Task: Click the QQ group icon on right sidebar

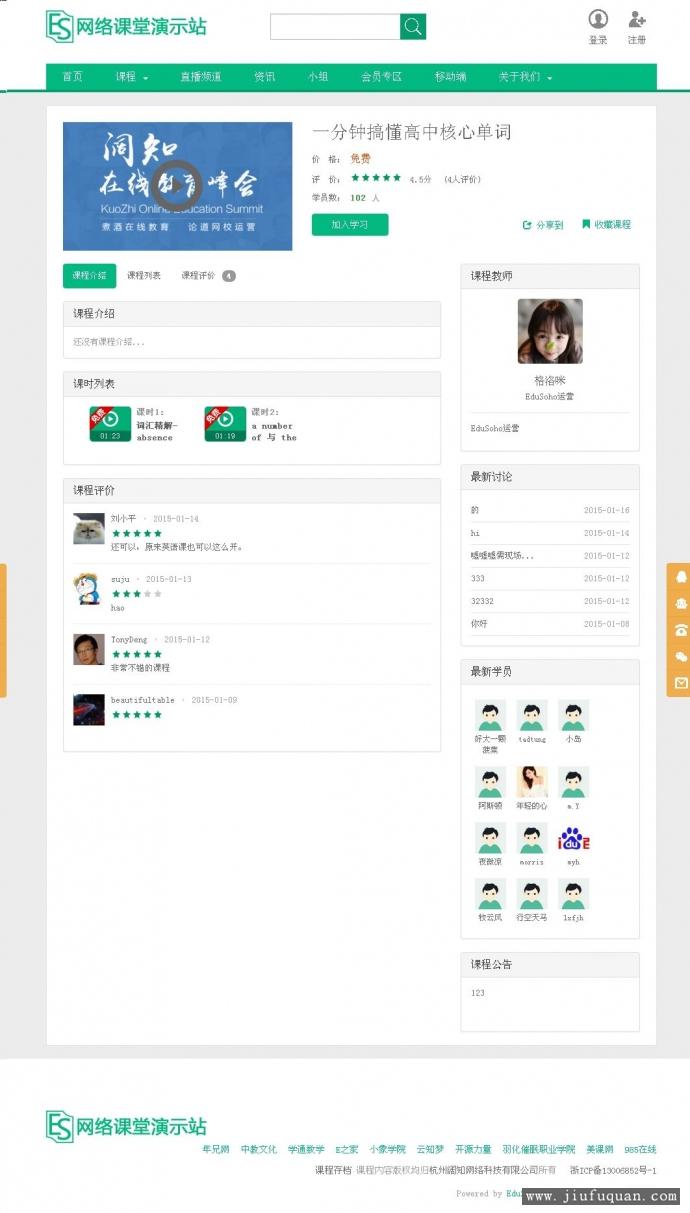Action: (x=681, y=603)
